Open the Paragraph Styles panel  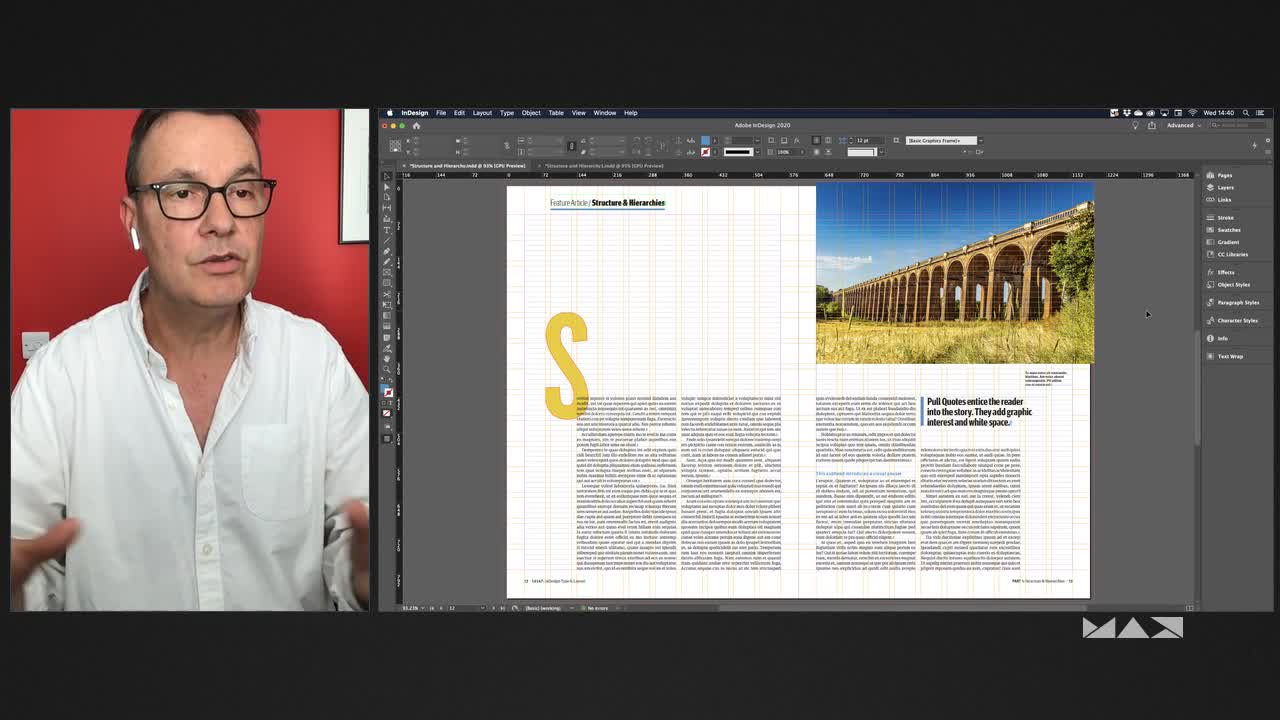[1237, 302]
